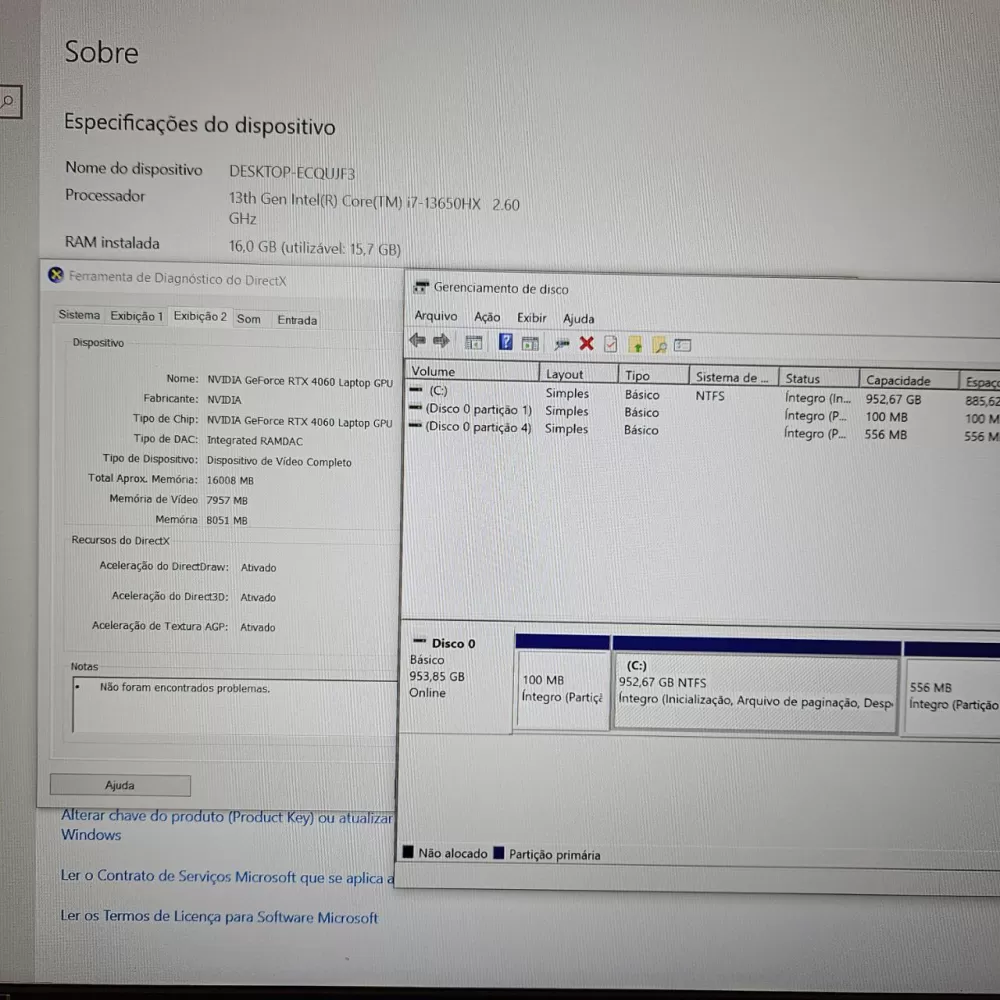Select the (C:) volume row name
The image size is (1000, 1000).
pos(438,390)
